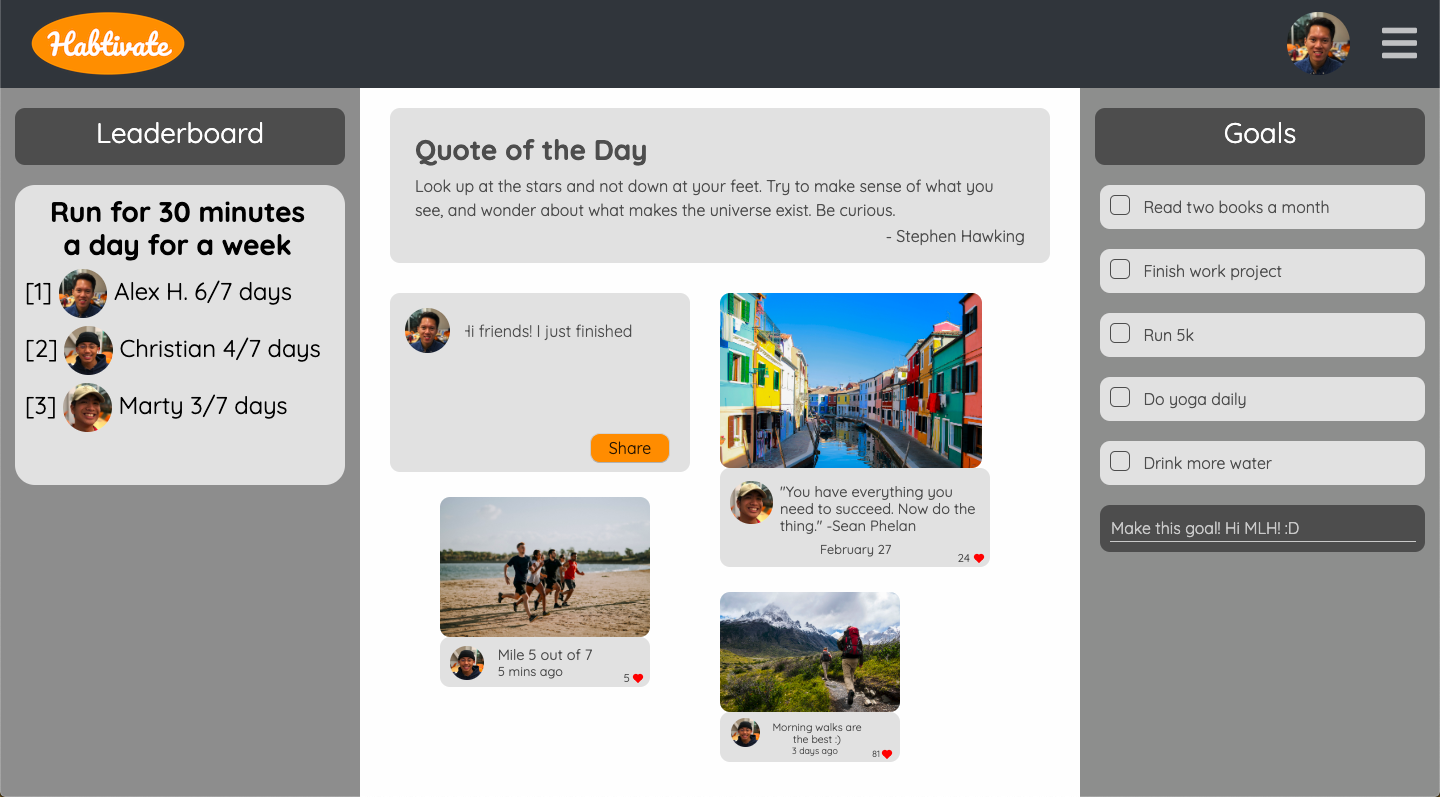Click heart on Sean Phelan quote post
1440x797 pixels.
tap(979, 558)
